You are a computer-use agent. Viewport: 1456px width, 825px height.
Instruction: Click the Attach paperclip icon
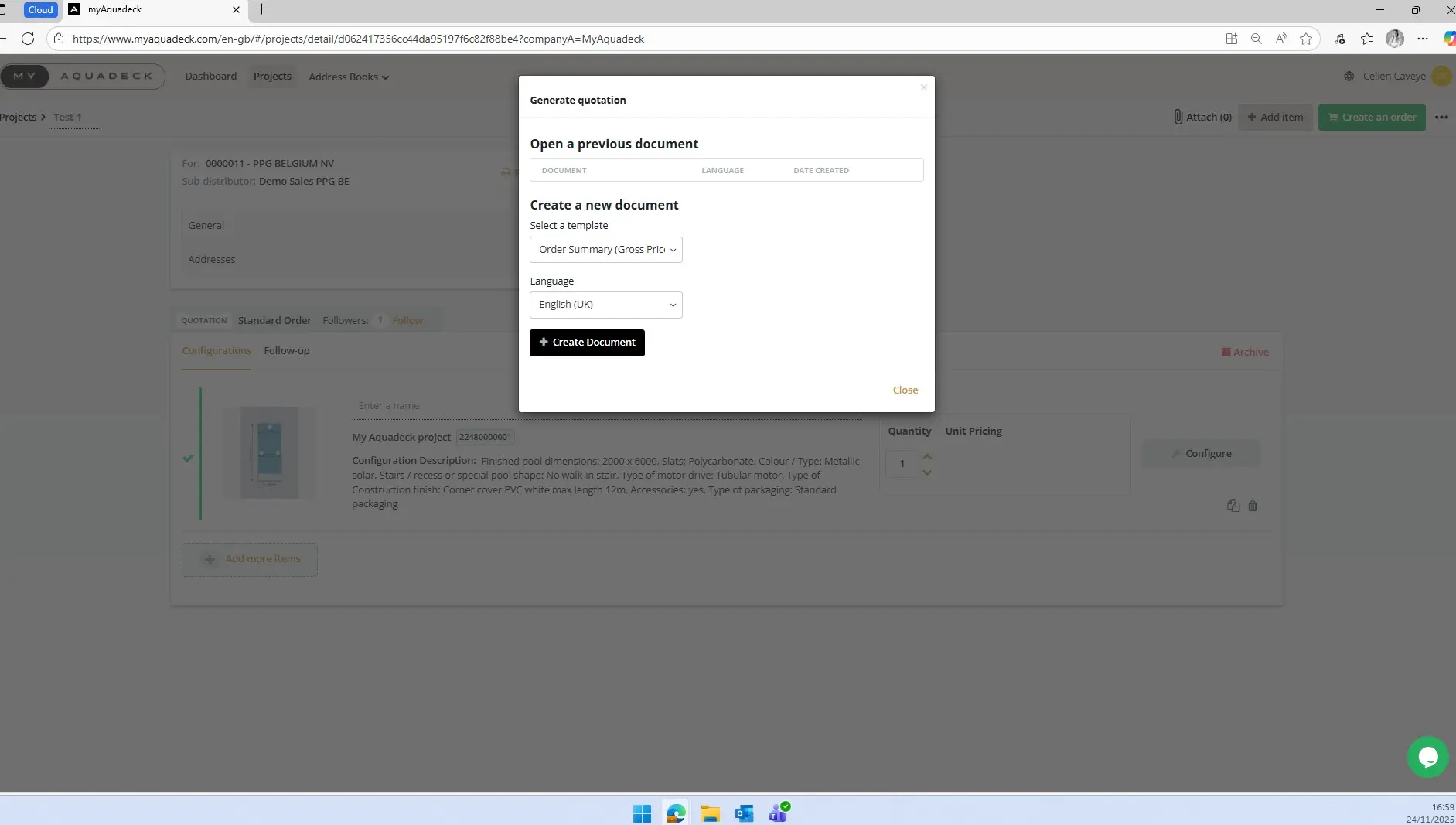(1178, 117)
